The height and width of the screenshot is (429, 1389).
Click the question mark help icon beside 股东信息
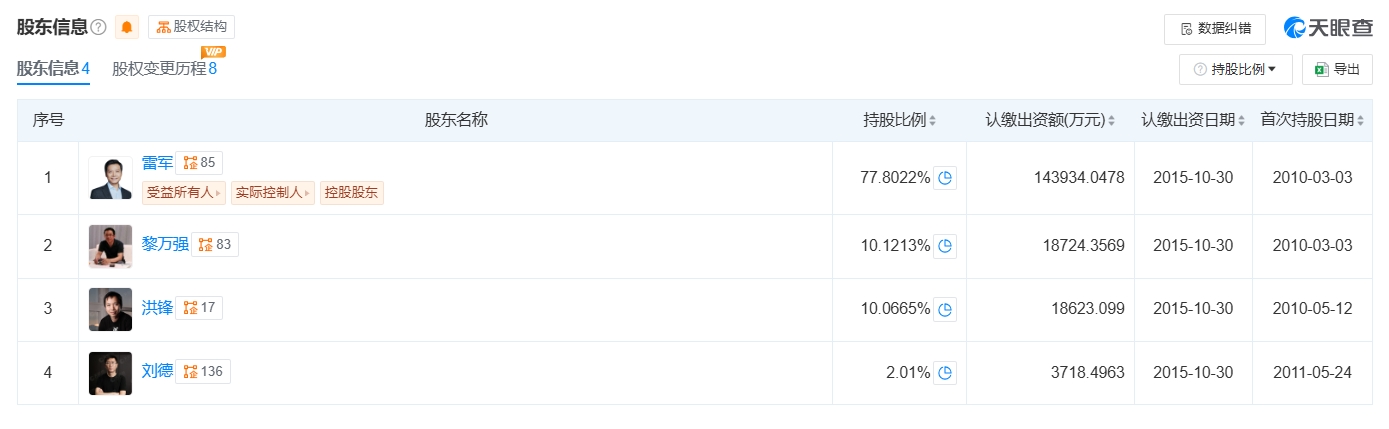(98, 27)
